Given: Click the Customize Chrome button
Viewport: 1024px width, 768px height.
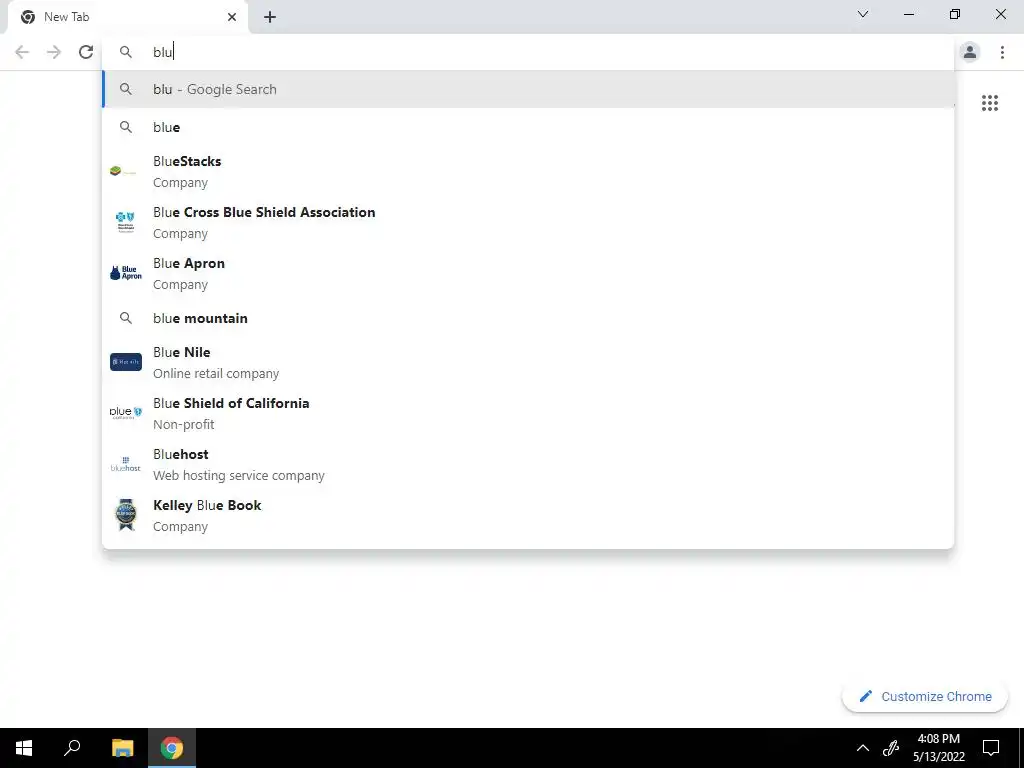Looking at the screenshot, I should (x=925, y=696).
